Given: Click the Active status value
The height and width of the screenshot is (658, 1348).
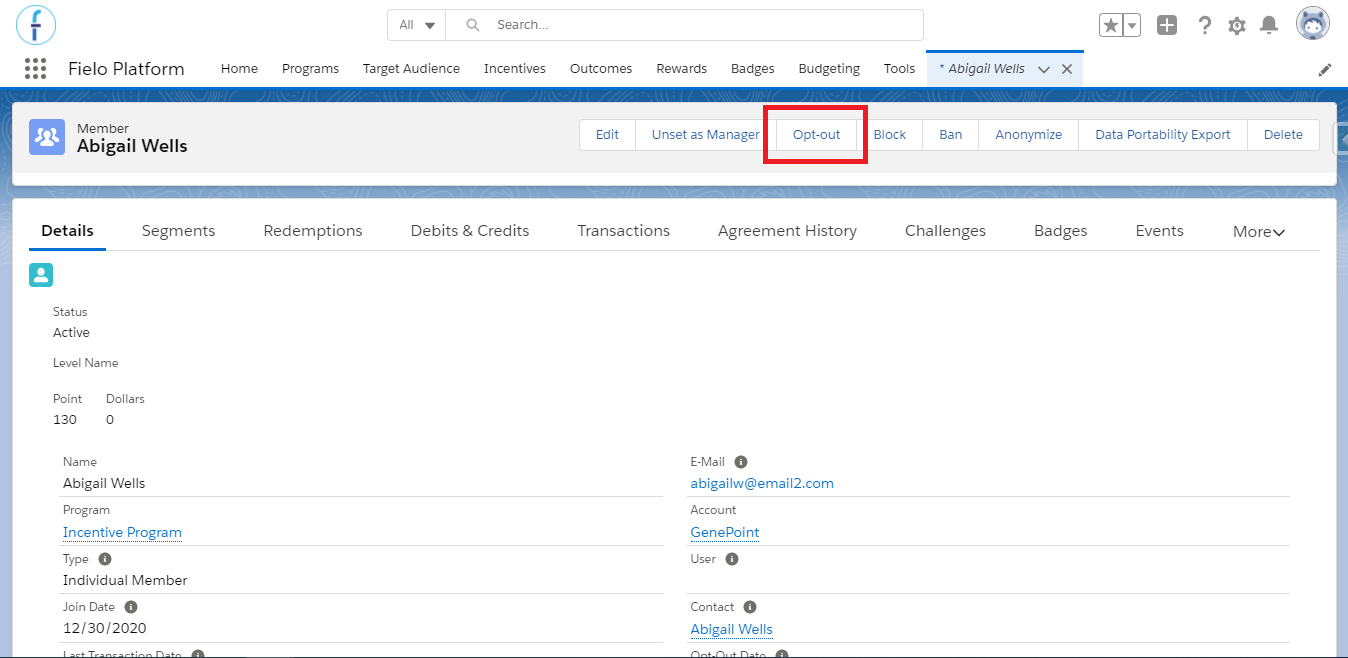Looking at the screenshot, I should (71, 332).
